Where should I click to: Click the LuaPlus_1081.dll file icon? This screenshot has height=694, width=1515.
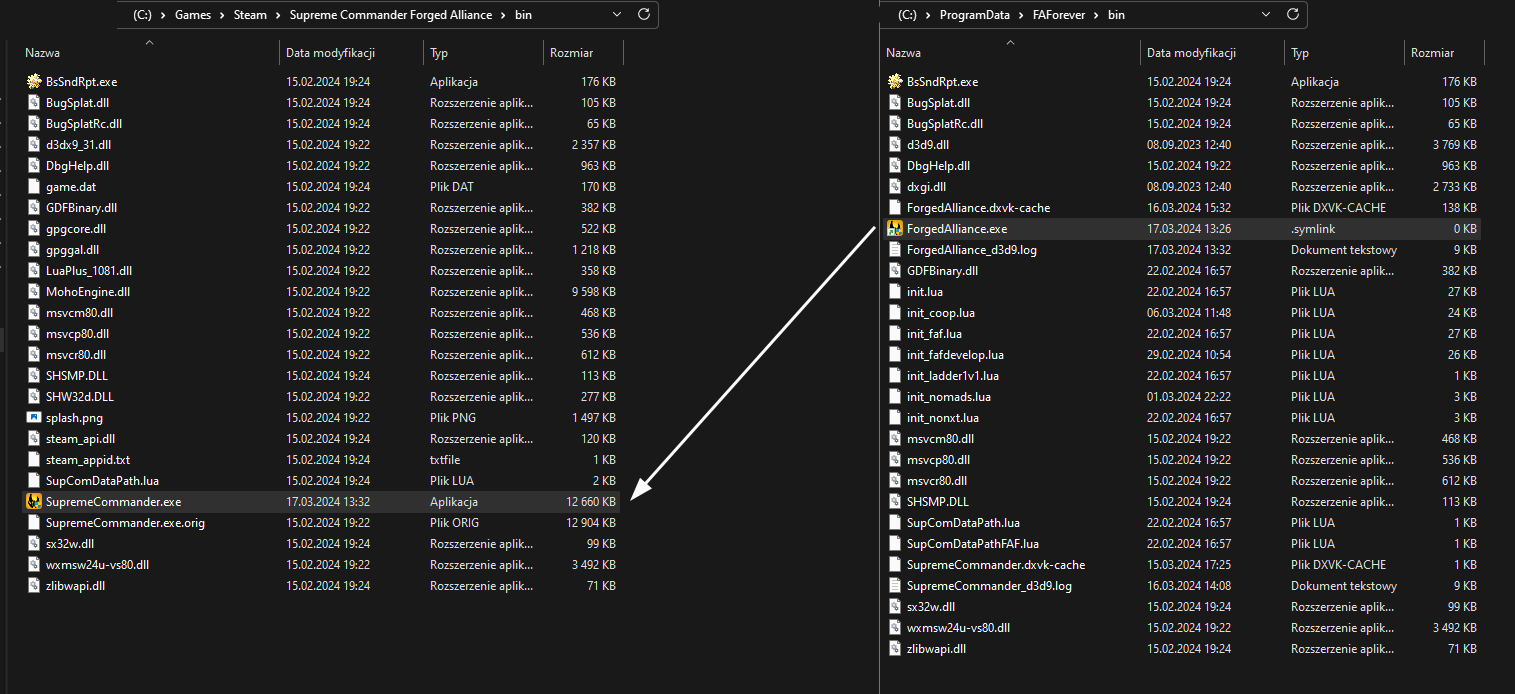click(x=34, y=271)
